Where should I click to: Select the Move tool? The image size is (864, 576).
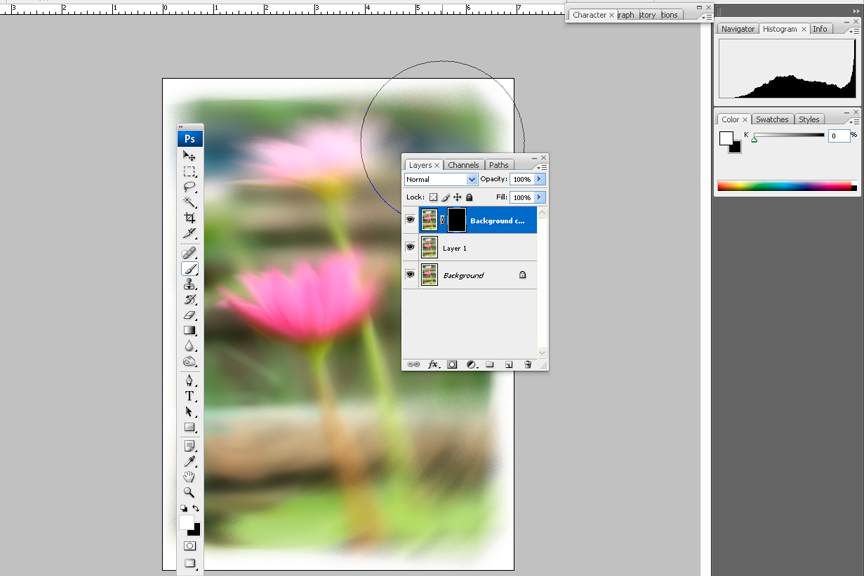coord(189,156)
